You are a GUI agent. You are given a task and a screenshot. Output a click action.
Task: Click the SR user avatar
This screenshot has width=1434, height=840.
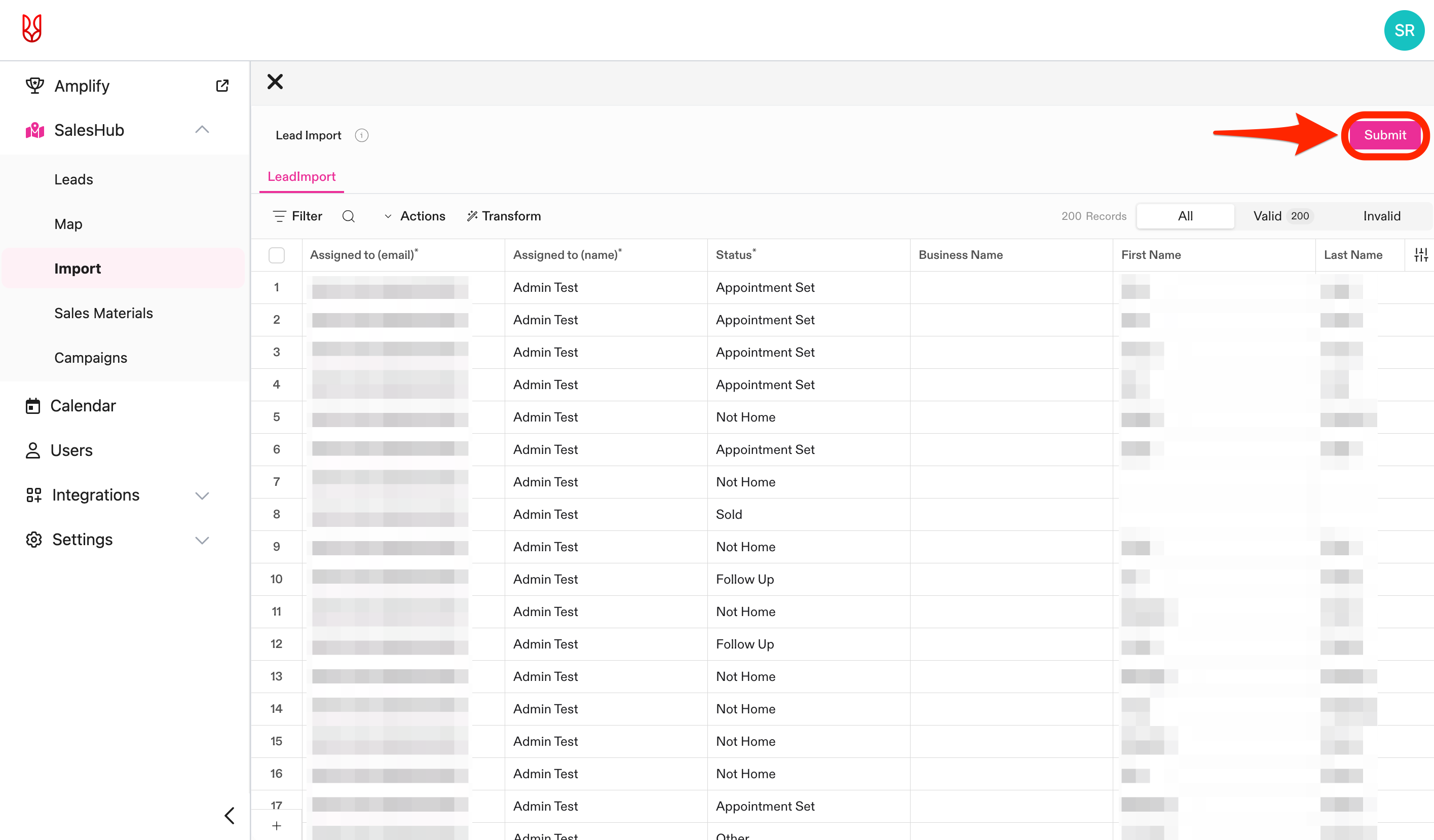(1404, 30)
